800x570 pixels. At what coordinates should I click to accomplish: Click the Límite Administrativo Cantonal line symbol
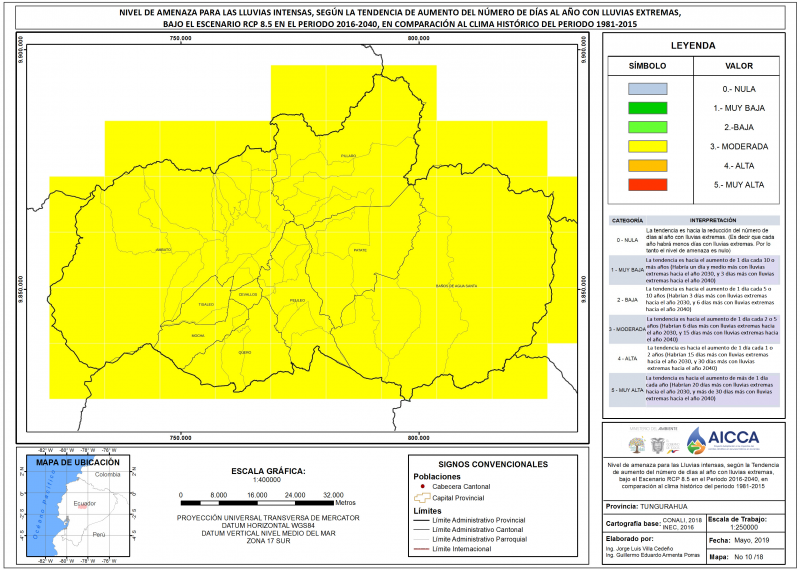click(421, 530)
